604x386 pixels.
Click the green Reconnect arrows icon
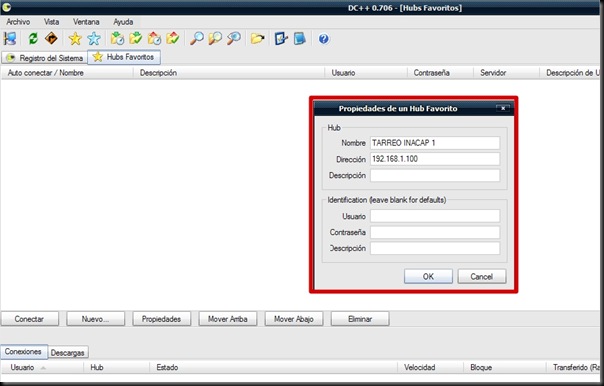[33, 39]
